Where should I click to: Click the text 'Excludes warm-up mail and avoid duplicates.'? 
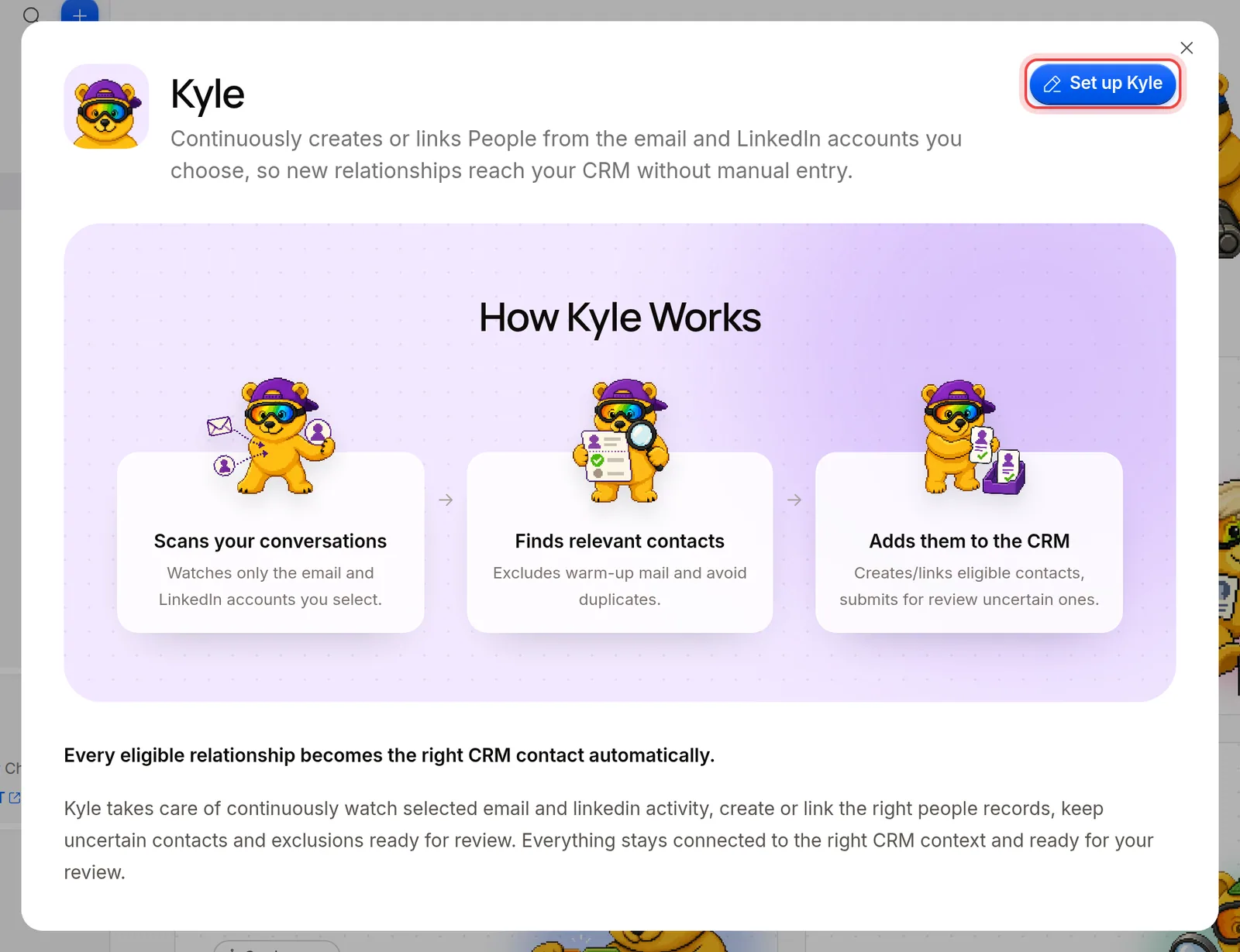620,586
